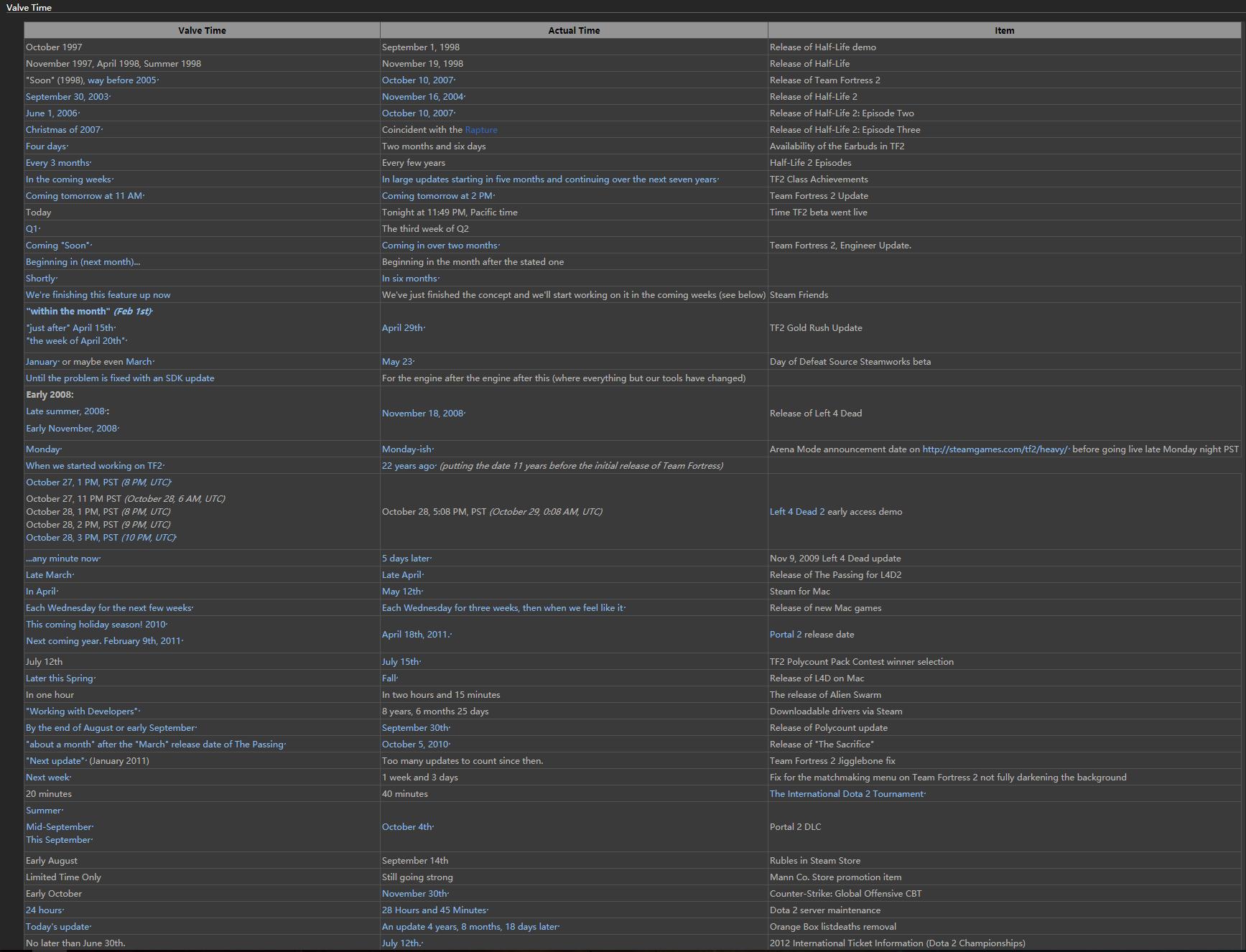Open the 'way before 2005' link
Viewport: 1246px width, 952px height.
coord(121,80)
